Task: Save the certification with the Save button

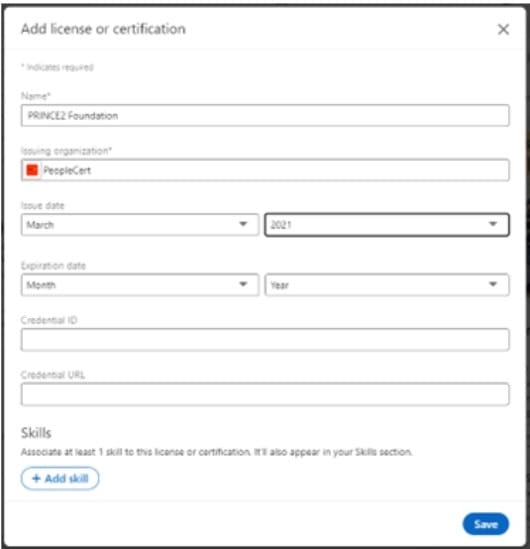Action: [x=486, y=524]
